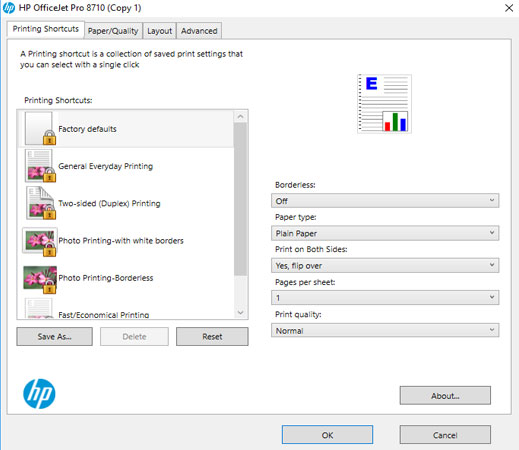Click the shortcuts list scrollbar thumb
The width and height of the screenshot is (519, 450).
[x=241, y=199]
